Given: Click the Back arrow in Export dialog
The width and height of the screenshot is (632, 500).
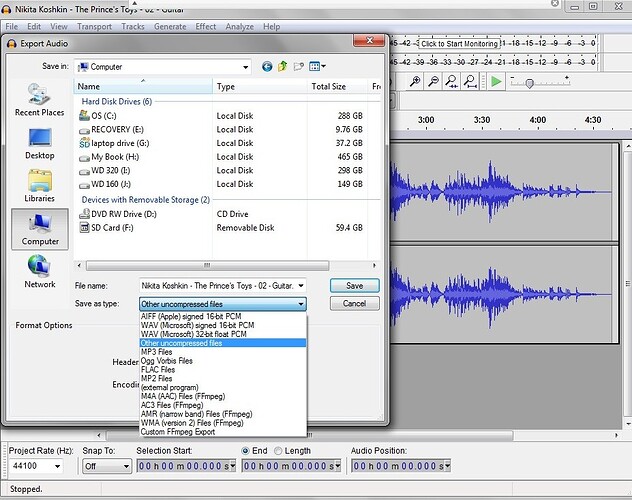Looking at the screenshot, I should [267, 66].
